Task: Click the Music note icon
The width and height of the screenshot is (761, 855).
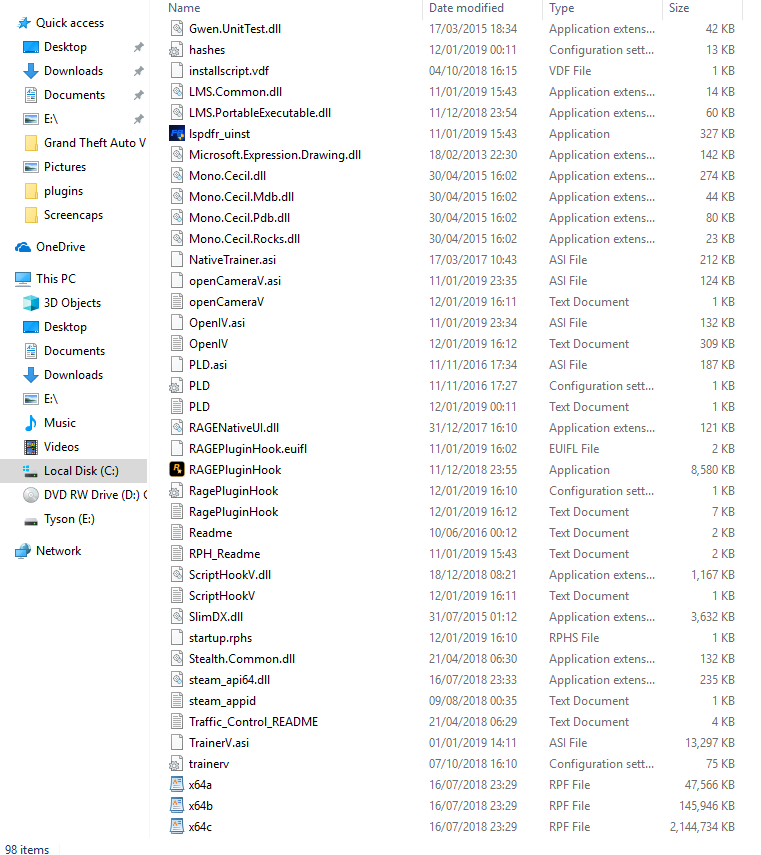Action: [31, 423]
